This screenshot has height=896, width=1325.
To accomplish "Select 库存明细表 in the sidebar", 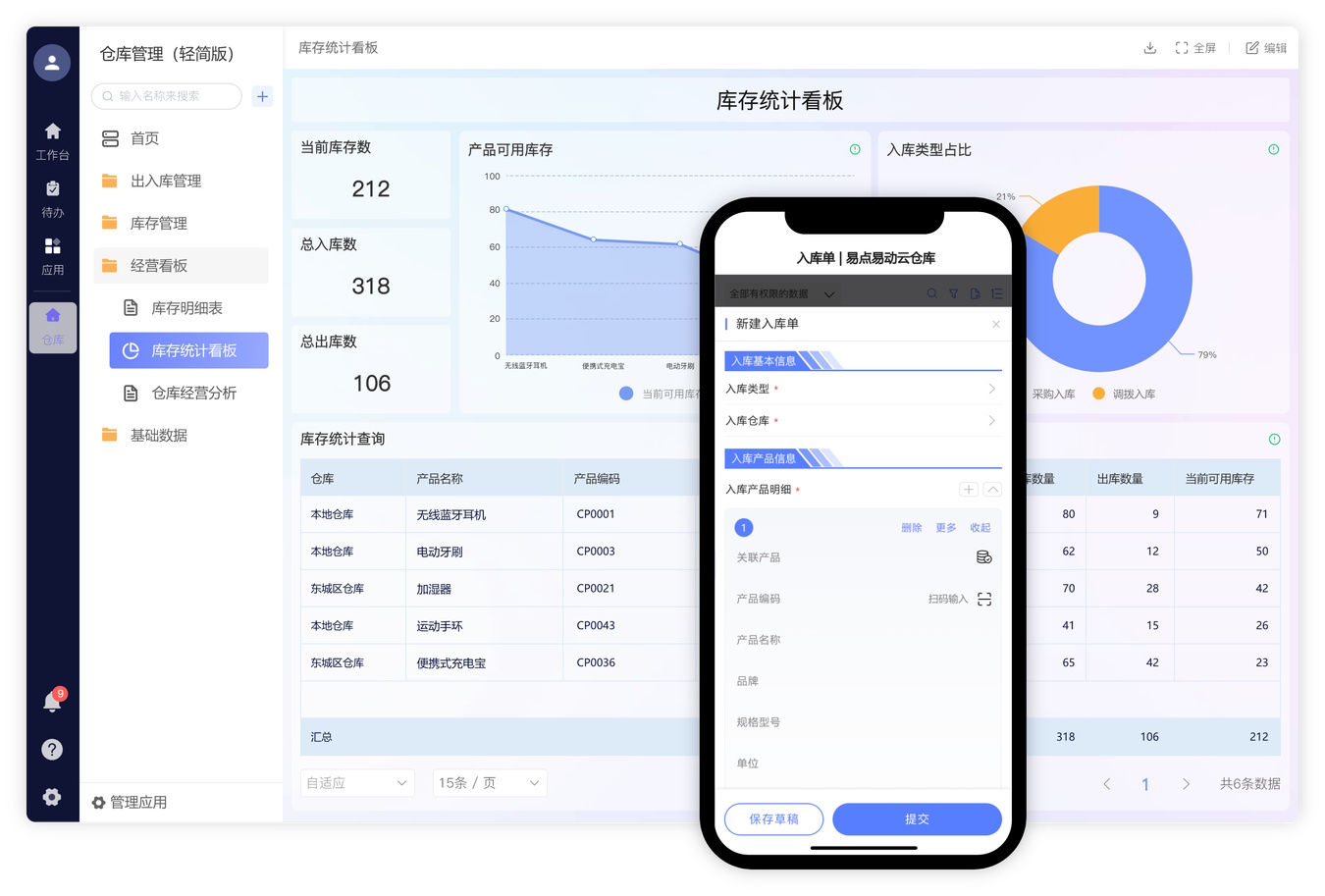I will point(186,308).
